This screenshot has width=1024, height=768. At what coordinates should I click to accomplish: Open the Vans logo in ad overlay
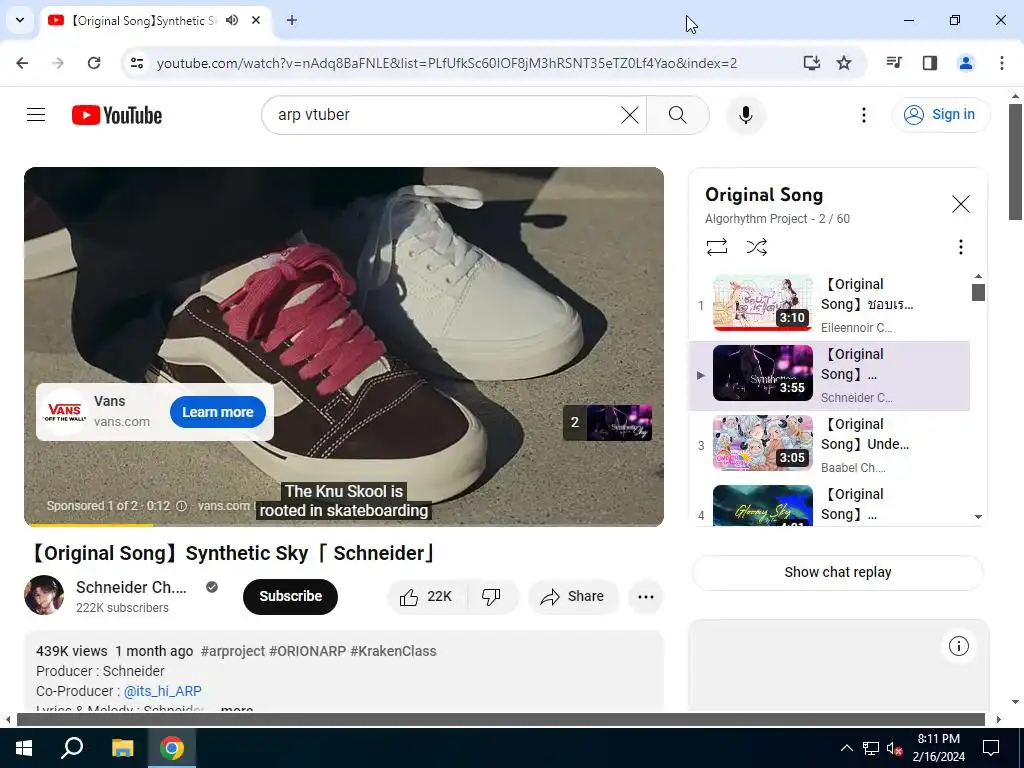click(x=64, y=411)
